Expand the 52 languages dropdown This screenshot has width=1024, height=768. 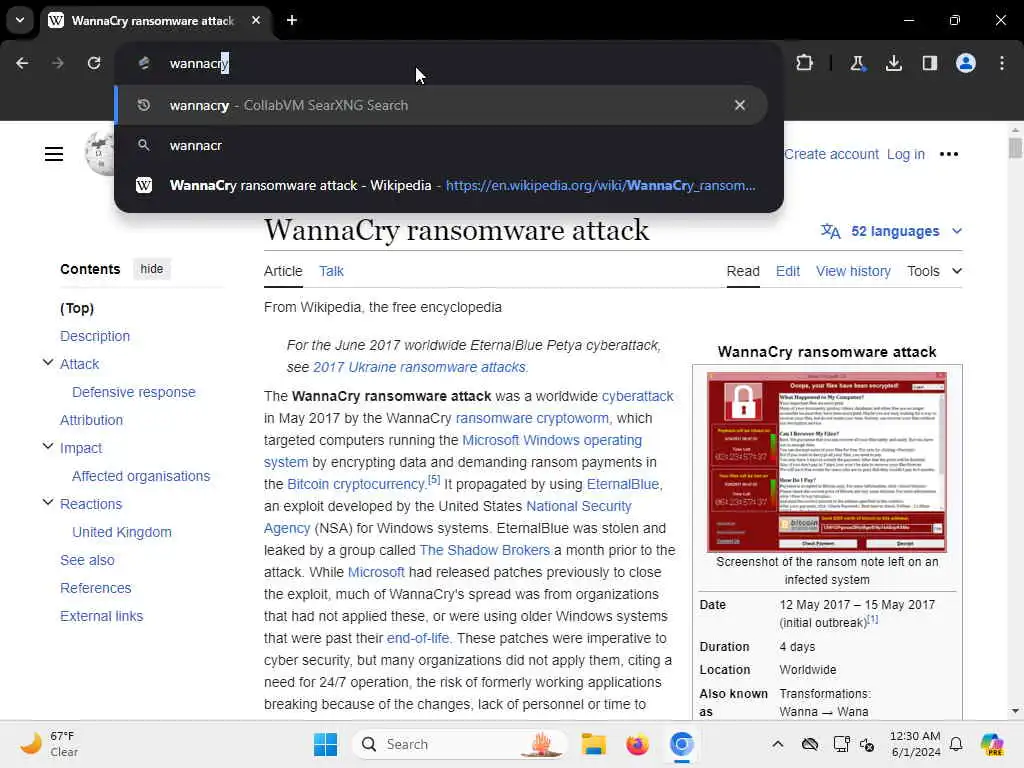point(904,231)
